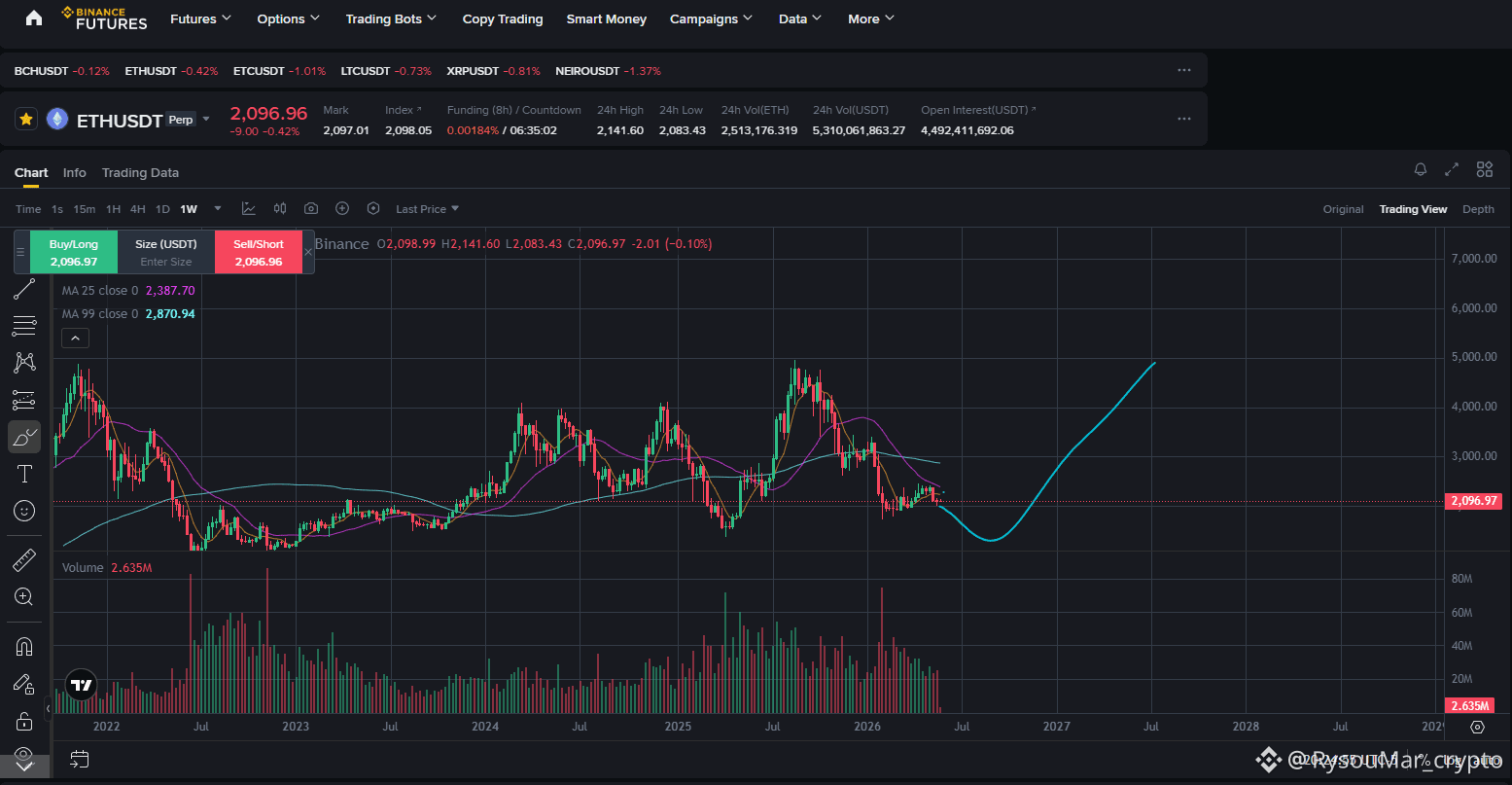Switch to the Trading Data tab
Screen dimensions: 1512x785
tap(140, 172)
